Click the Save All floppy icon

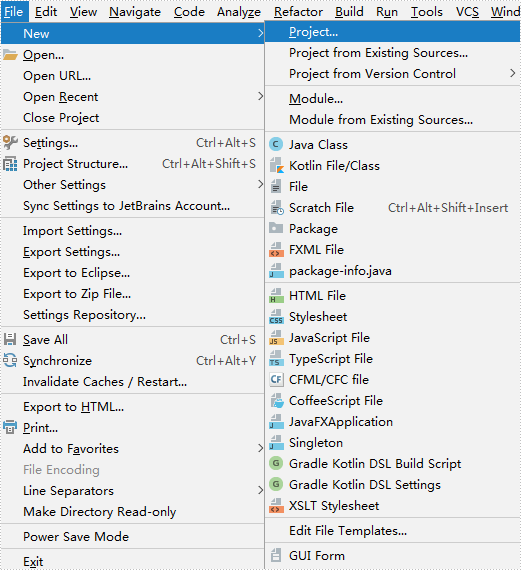click(10, 339)
